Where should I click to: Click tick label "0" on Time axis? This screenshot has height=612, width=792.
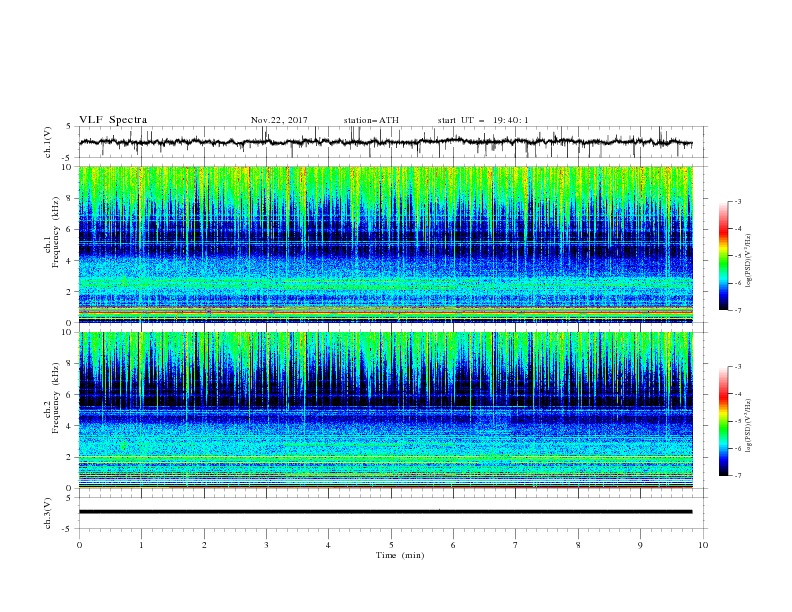79,545
